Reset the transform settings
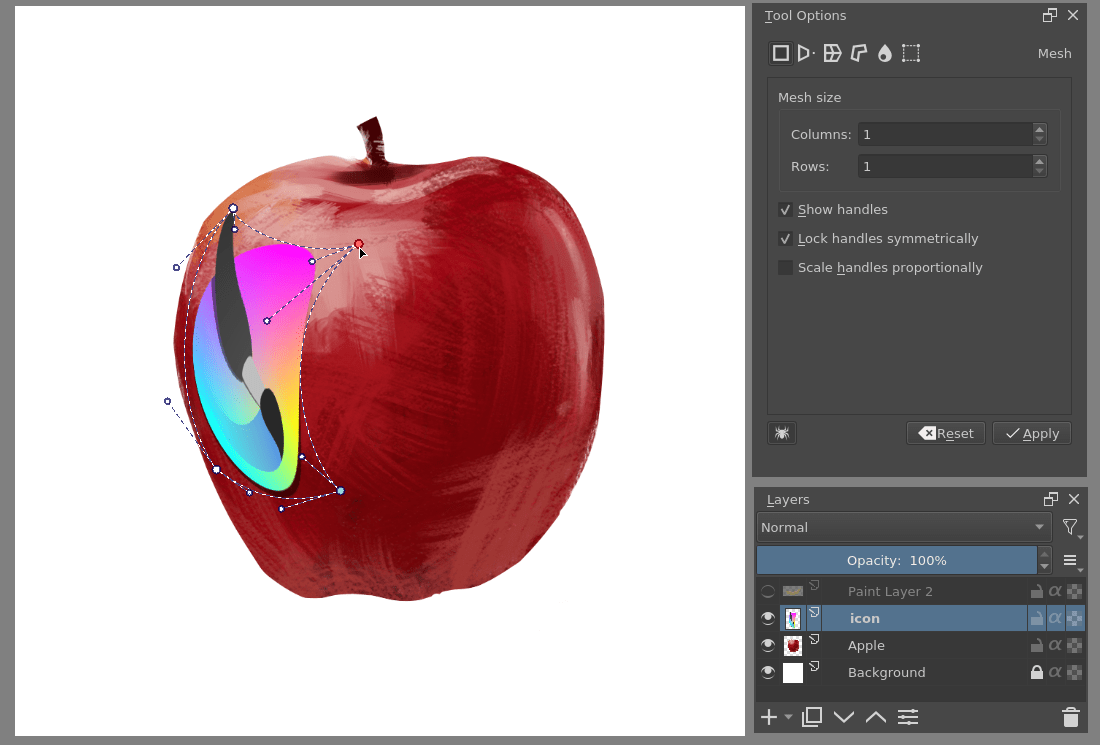The image size is (1100, 745). [x=945, y=433]
